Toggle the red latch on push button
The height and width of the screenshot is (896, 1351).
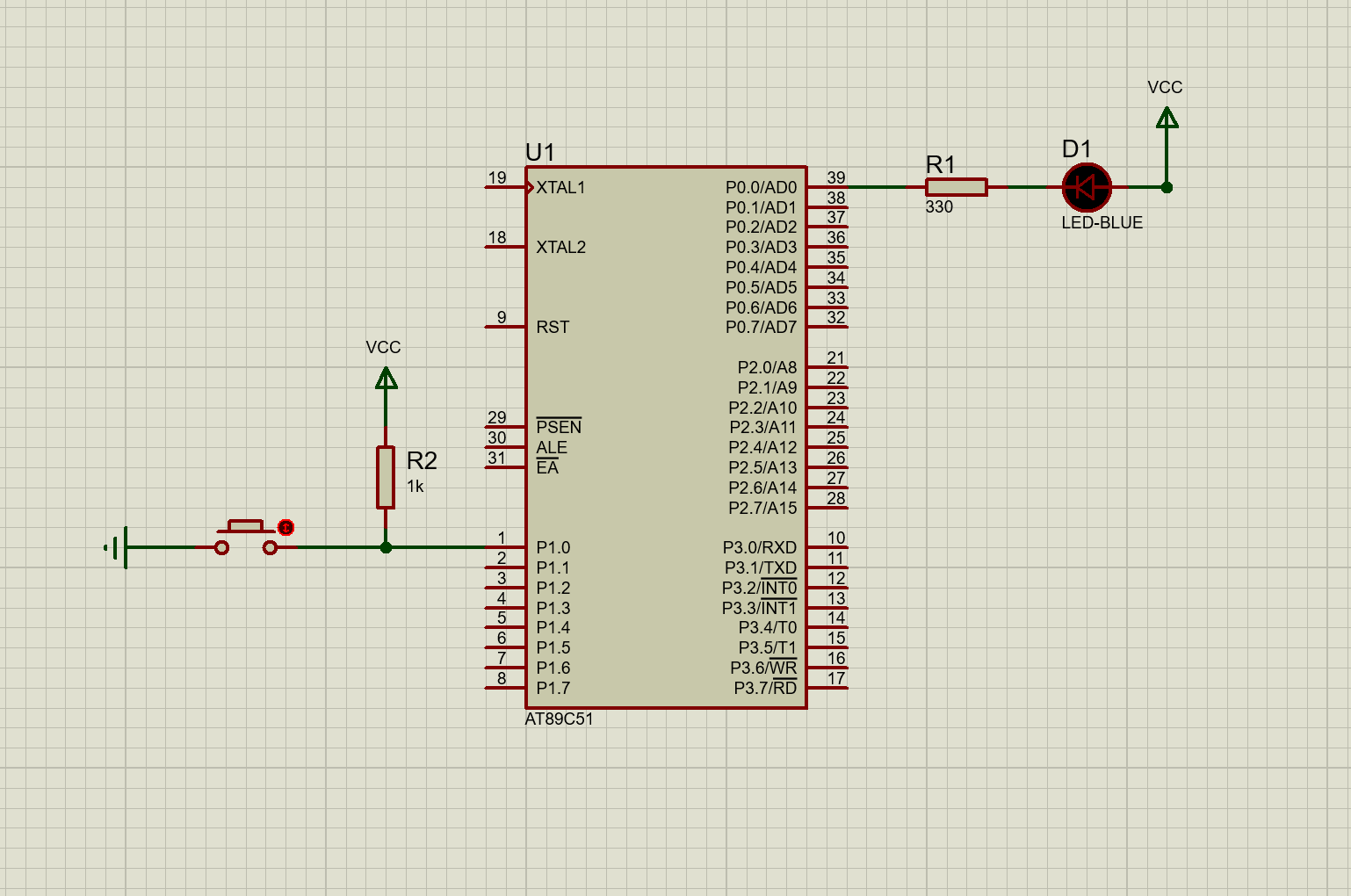click(285, 527)
